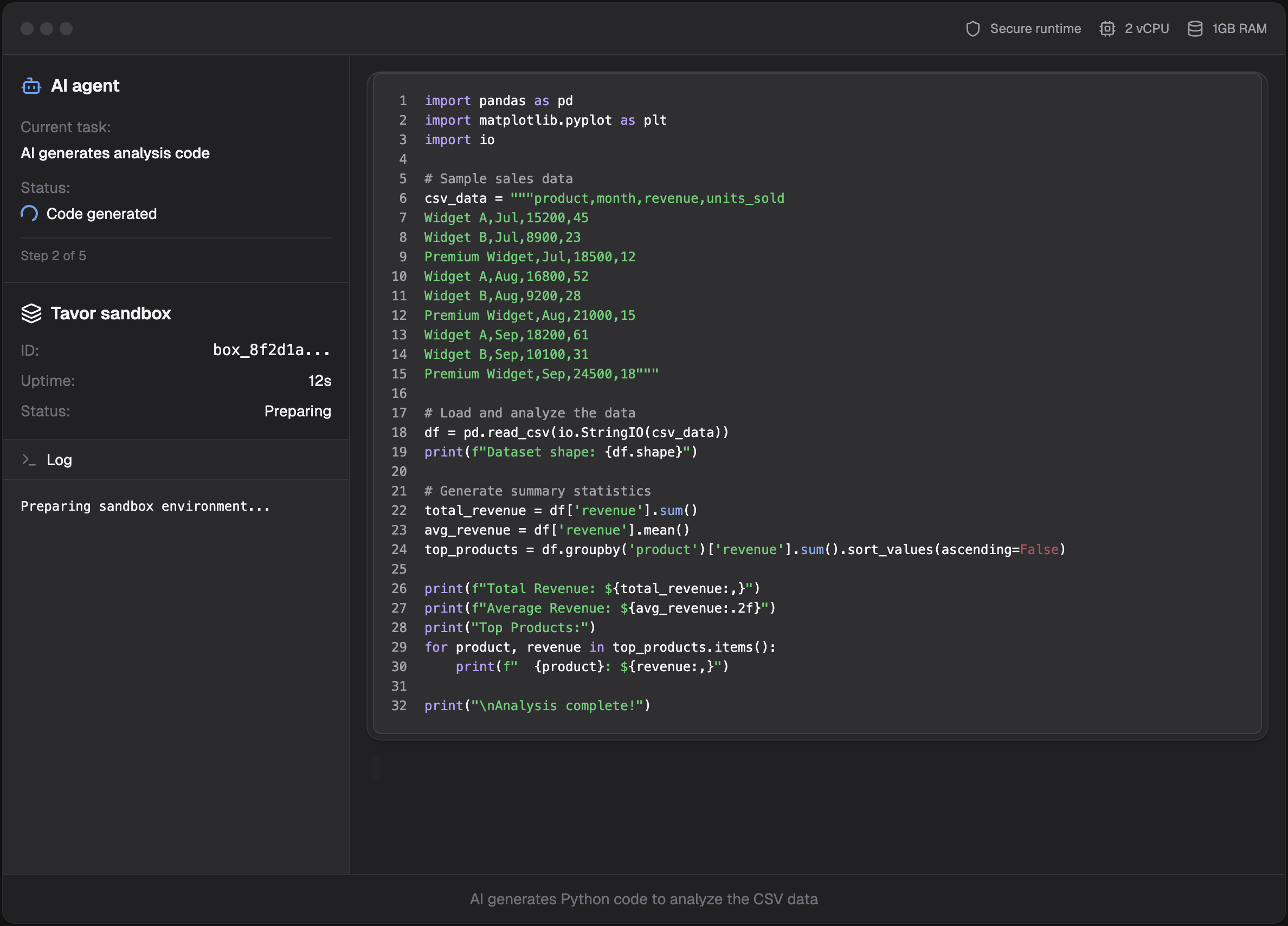Click line number 18 in the gutter

click(399, 432)
